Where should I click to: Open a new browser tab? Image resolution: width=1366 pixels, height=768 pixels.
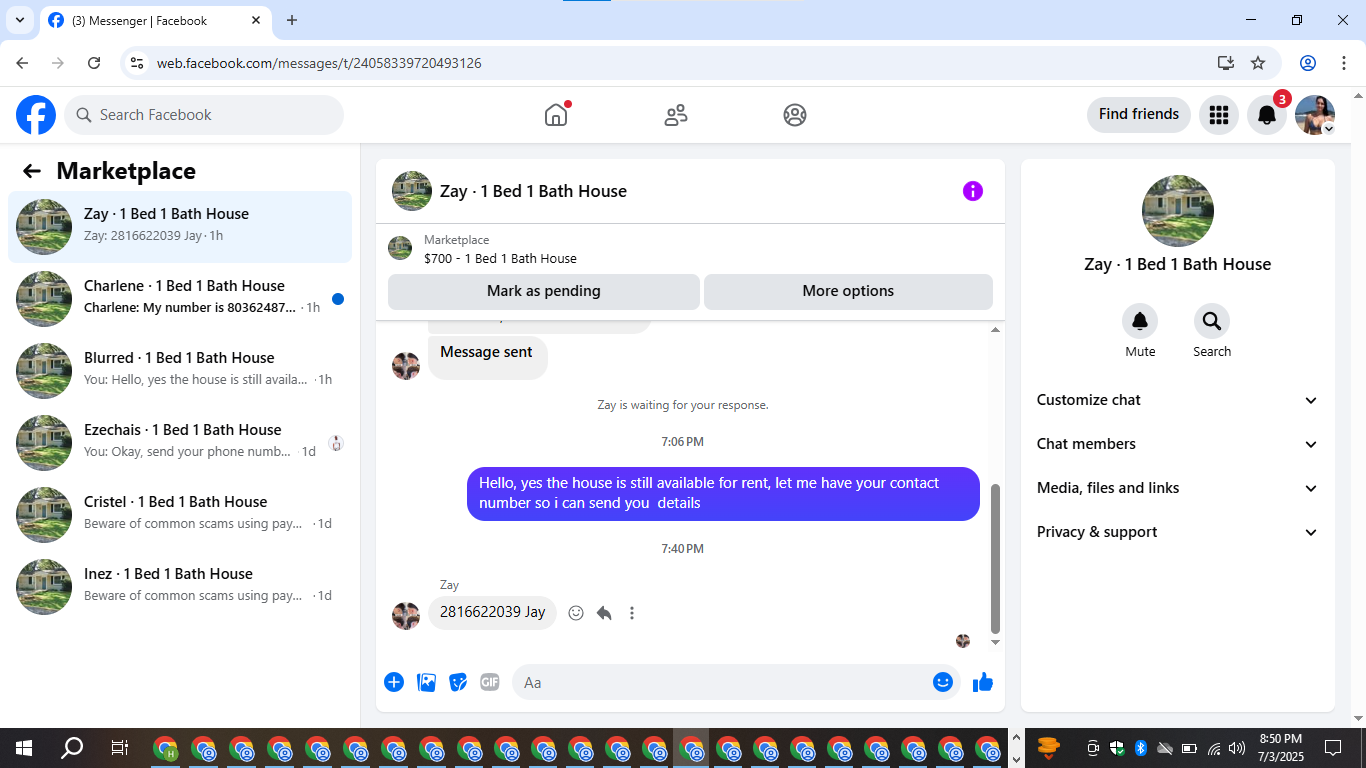coord(292,20)
